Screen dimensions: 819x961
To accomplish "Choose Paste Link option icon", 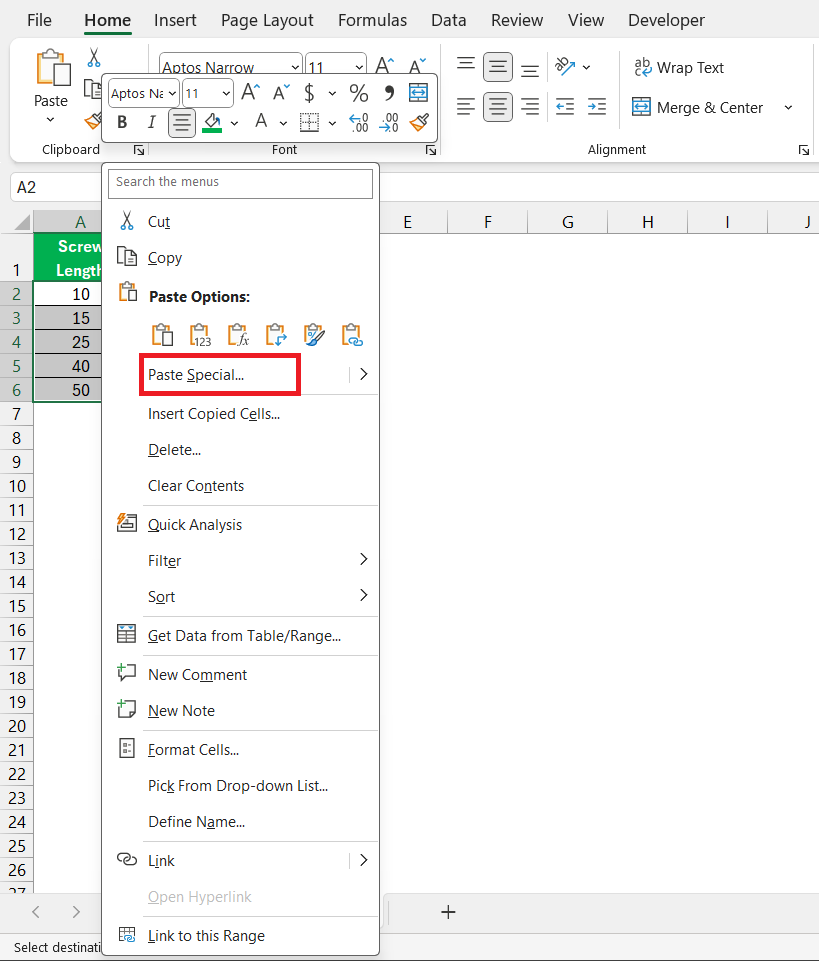I will 352,335.
